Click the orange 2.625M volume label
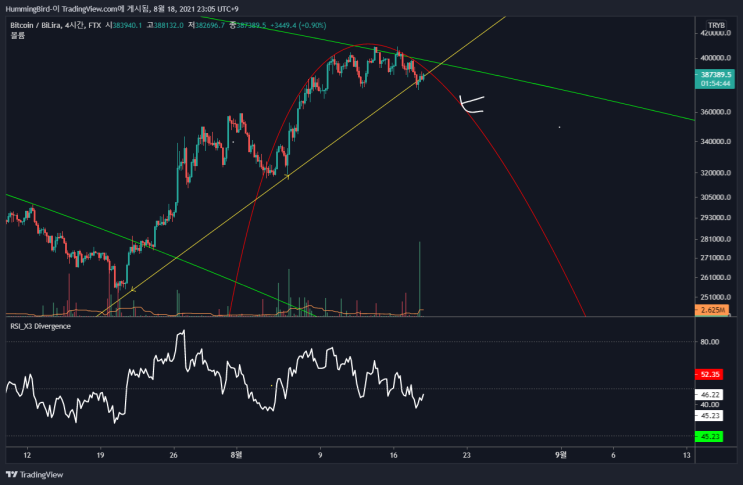This screenshot has width=743, height=485. pos(712,310)
